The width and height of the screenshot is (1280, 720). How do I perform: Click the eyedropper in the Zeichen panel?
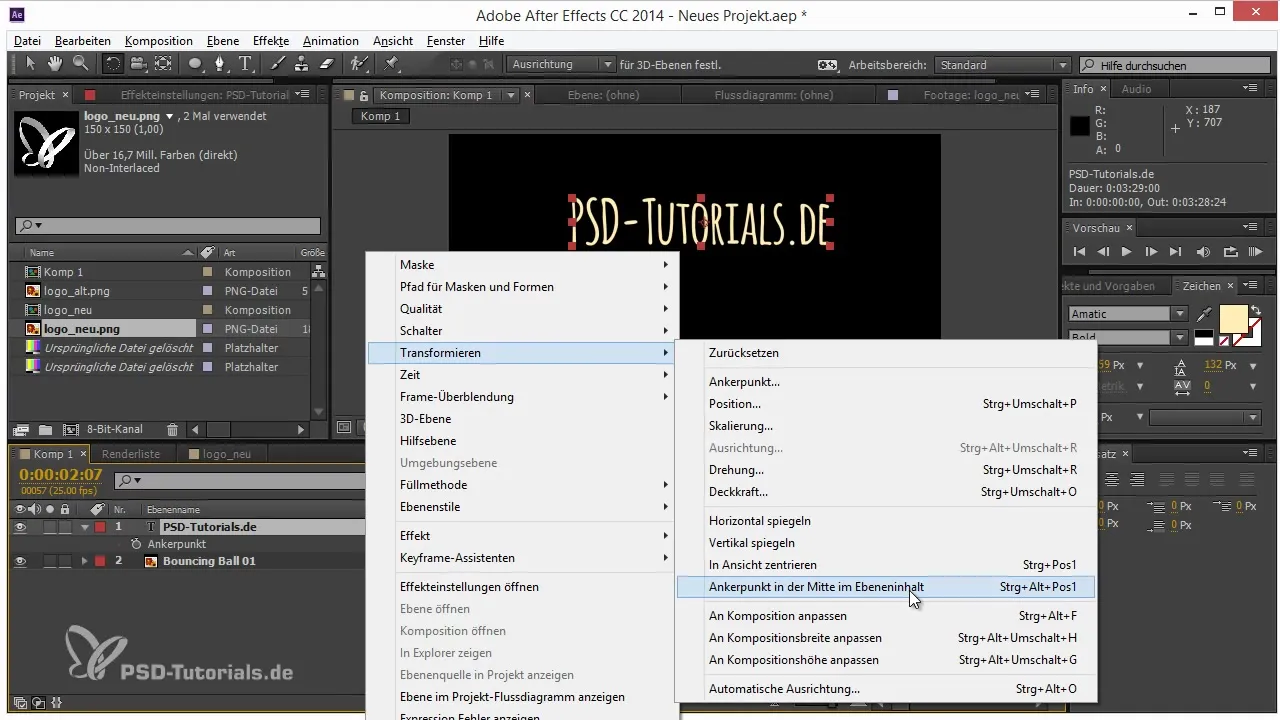(1204, 314)
